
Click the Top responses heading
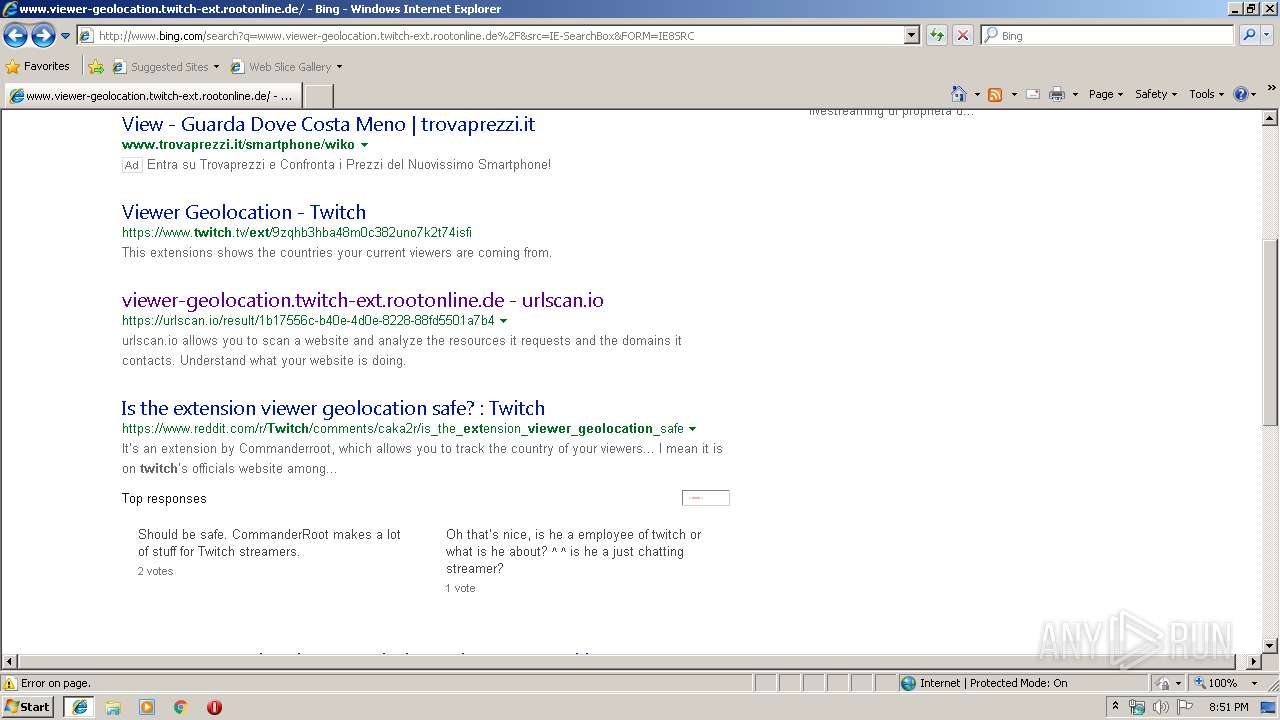164,498
